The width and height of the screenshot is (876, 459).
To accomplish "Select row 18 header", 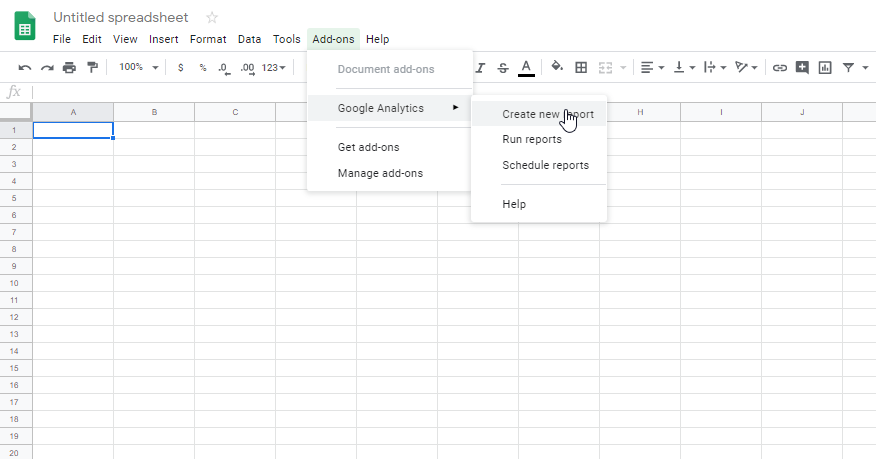I will [16, 419].
